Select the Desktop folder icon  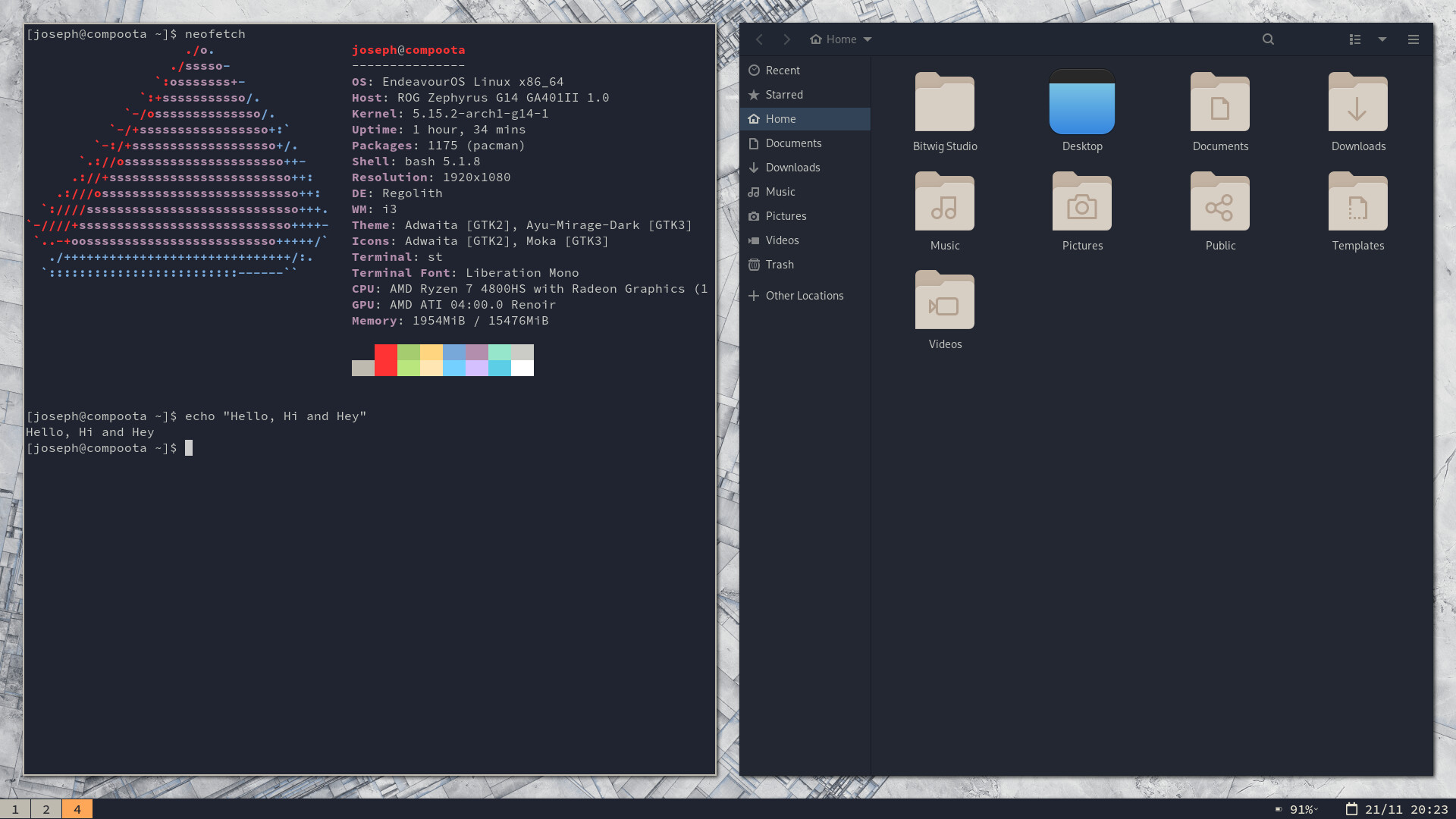(x=1082, y=102)
